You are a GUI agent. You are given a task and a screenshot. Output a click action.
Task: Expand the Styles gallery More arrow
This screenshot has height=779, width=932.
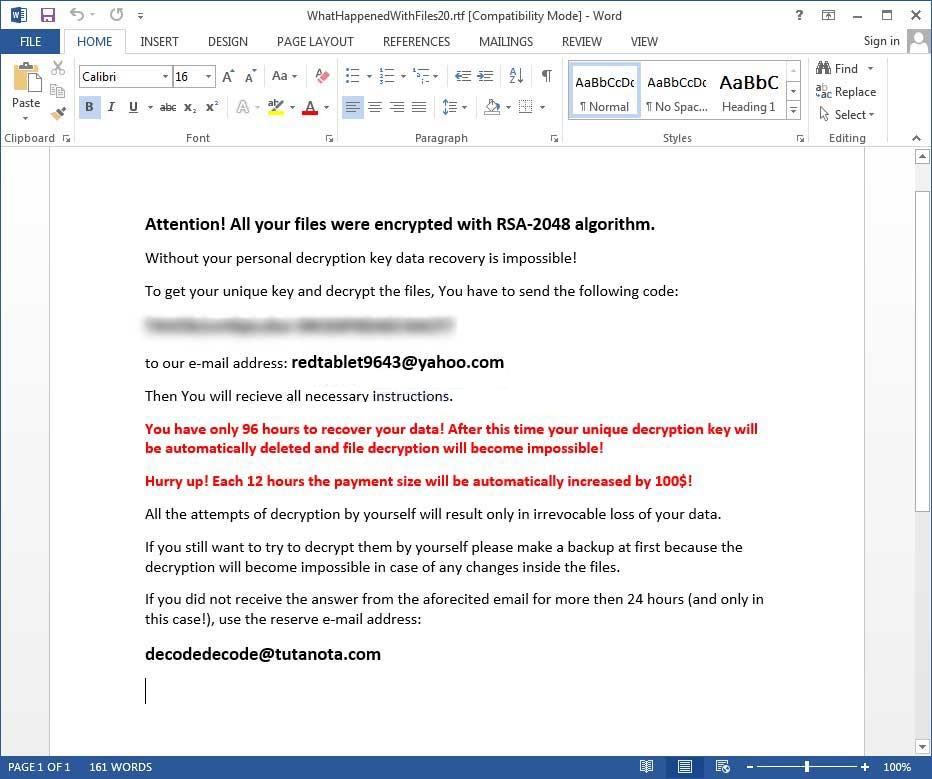[794, 111]
